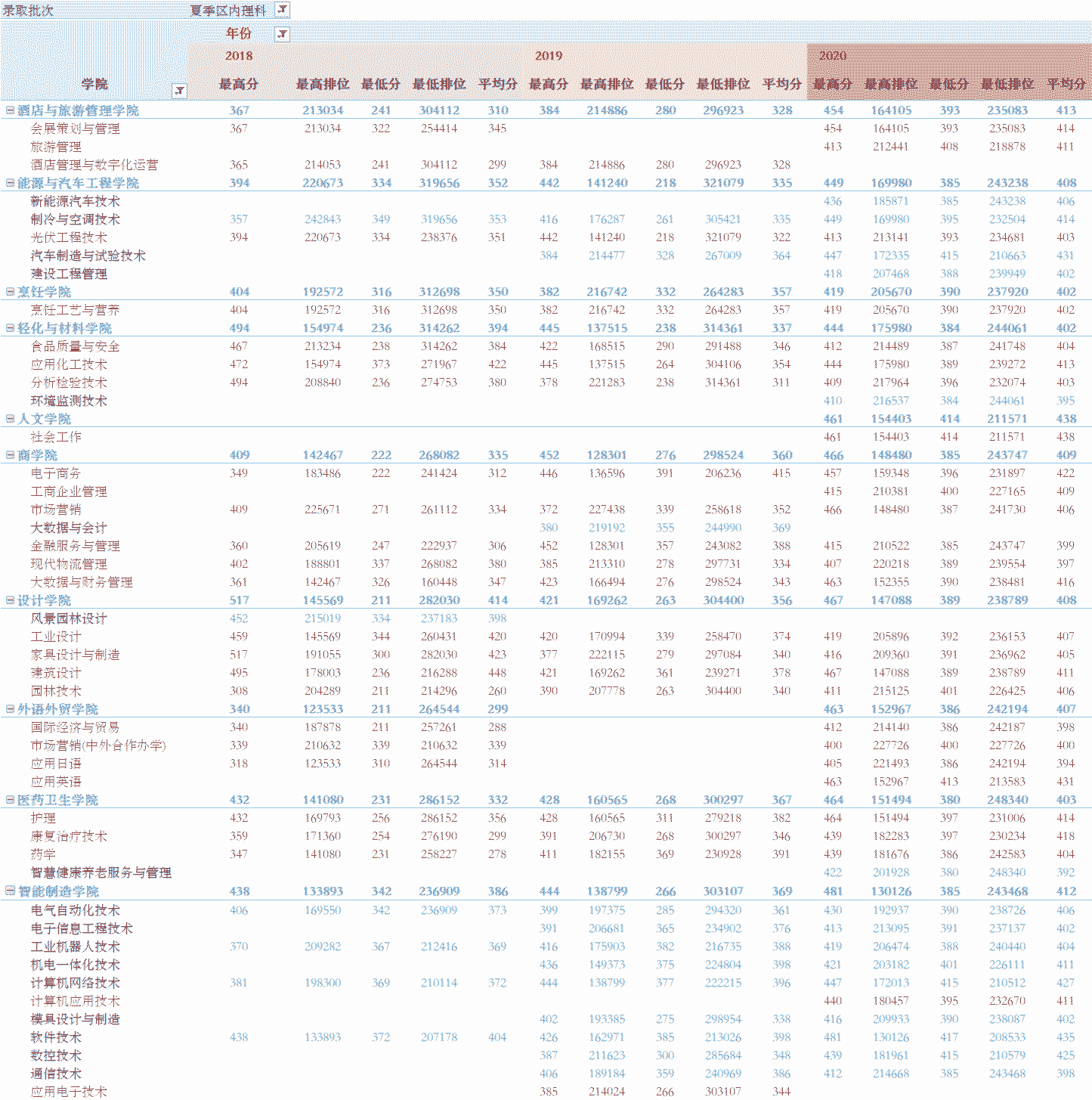Select the 机电一体化技术 row label
Viewport: 1092px width, 1100px height.
(75, 965)
